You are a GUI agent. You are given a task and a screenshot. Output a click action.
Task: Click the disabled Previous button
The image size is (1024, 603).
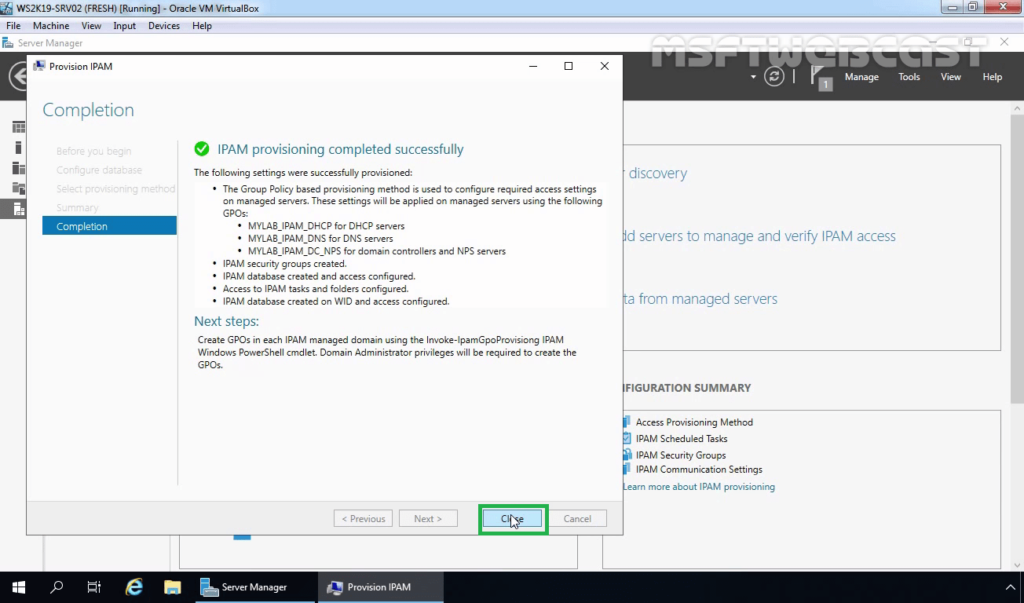point(363,519)
